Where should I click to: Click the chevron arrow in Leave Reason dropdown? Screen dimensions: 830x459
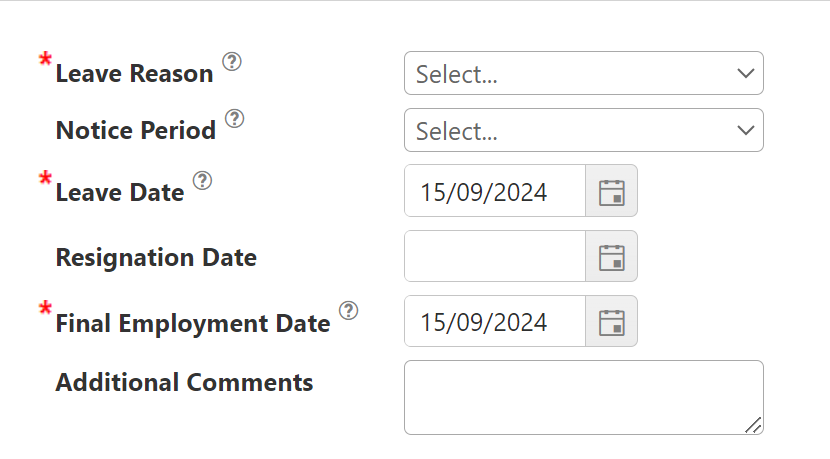(746, 73)
